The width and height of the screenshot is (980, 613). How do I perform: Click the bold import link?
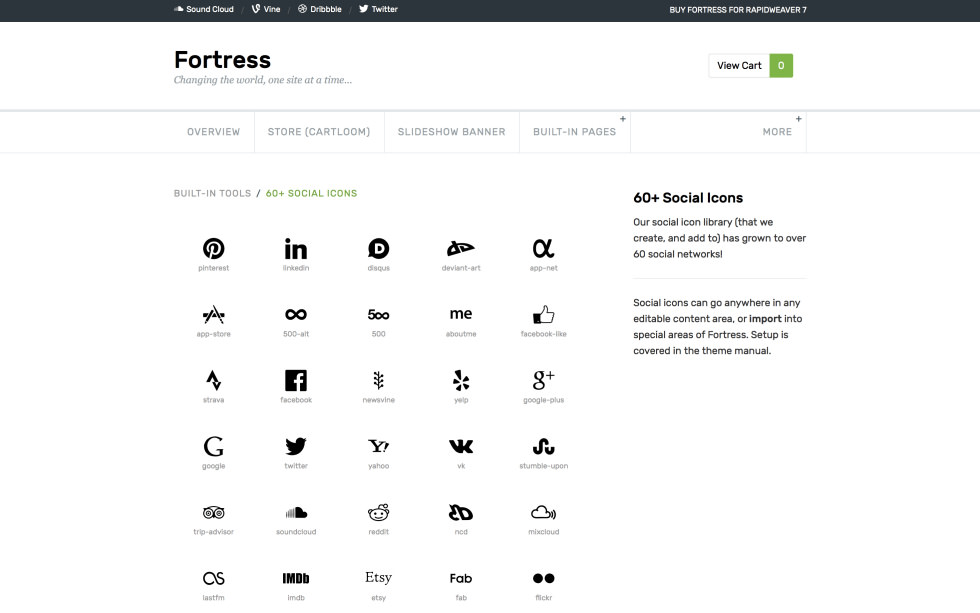point(765,319)
